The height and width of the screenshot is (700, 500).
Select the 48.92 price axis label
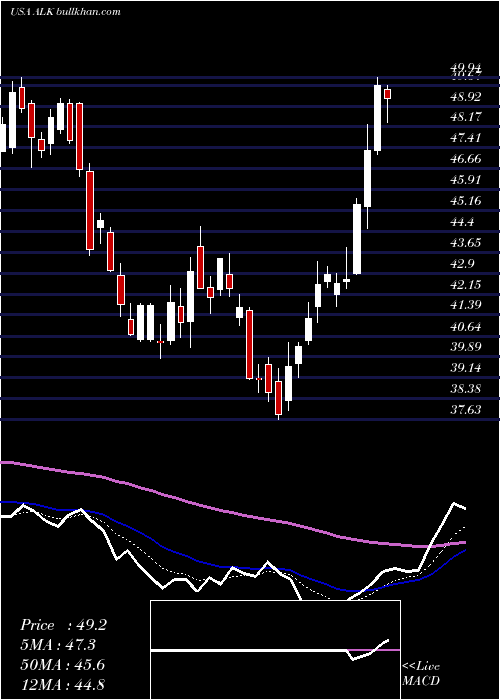click(466, 96)
